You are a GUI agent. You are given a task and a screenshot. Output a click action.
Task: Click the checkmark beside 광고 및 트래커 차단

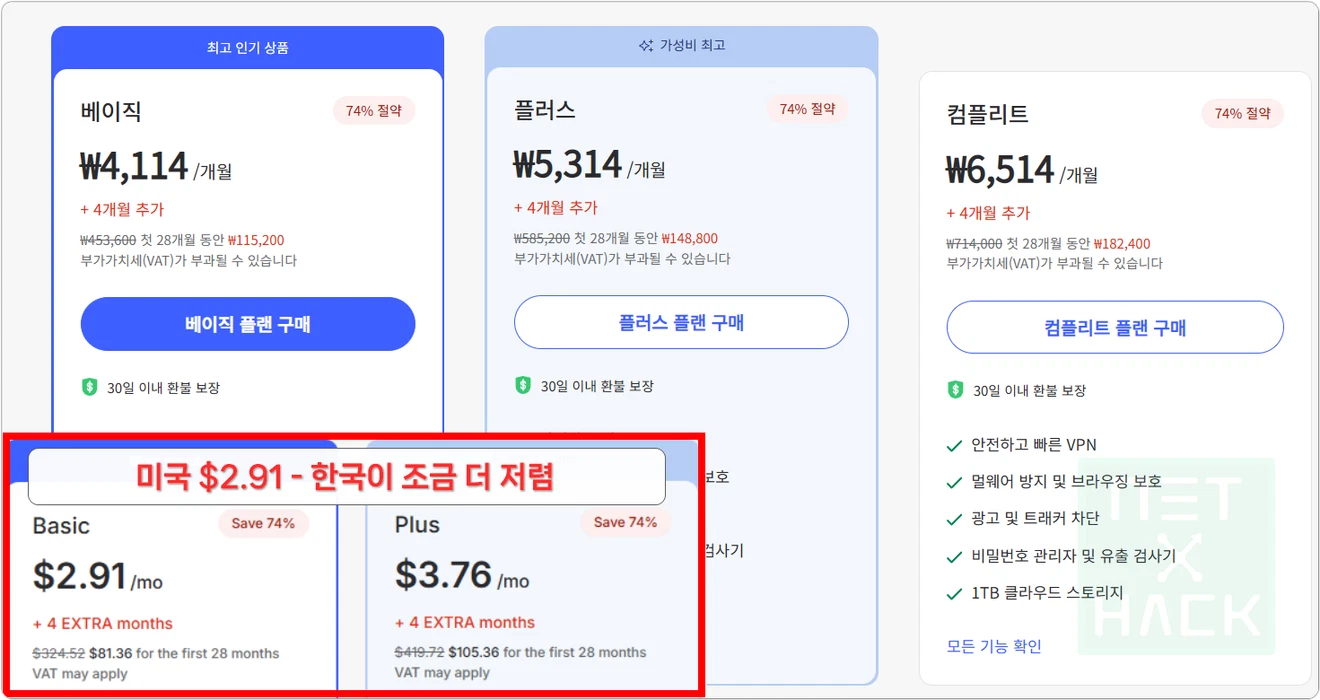pyautogui.click(x=954, y=519)
